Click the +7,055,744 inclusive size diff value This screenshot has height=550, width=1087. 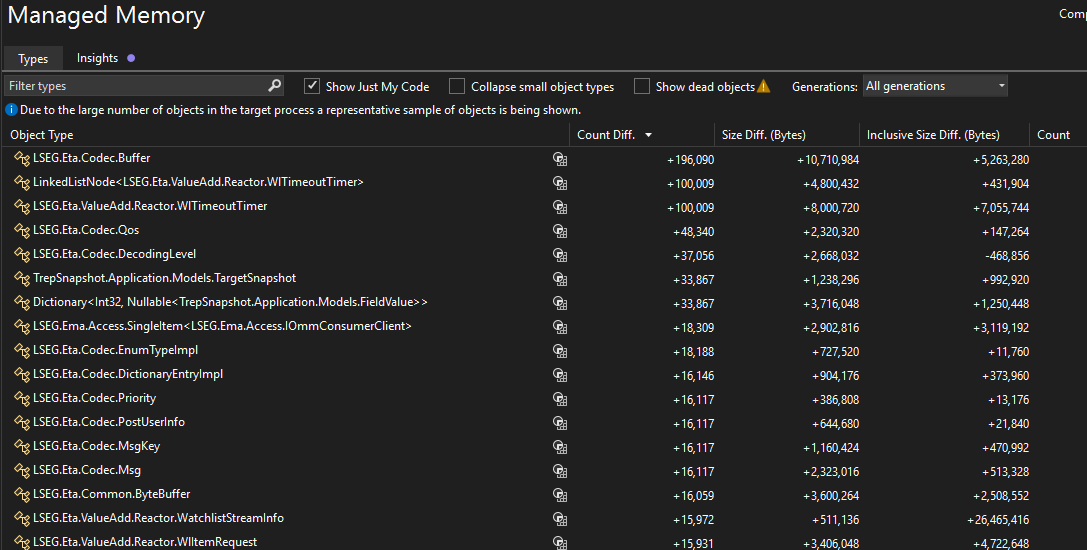(1001, 208)
